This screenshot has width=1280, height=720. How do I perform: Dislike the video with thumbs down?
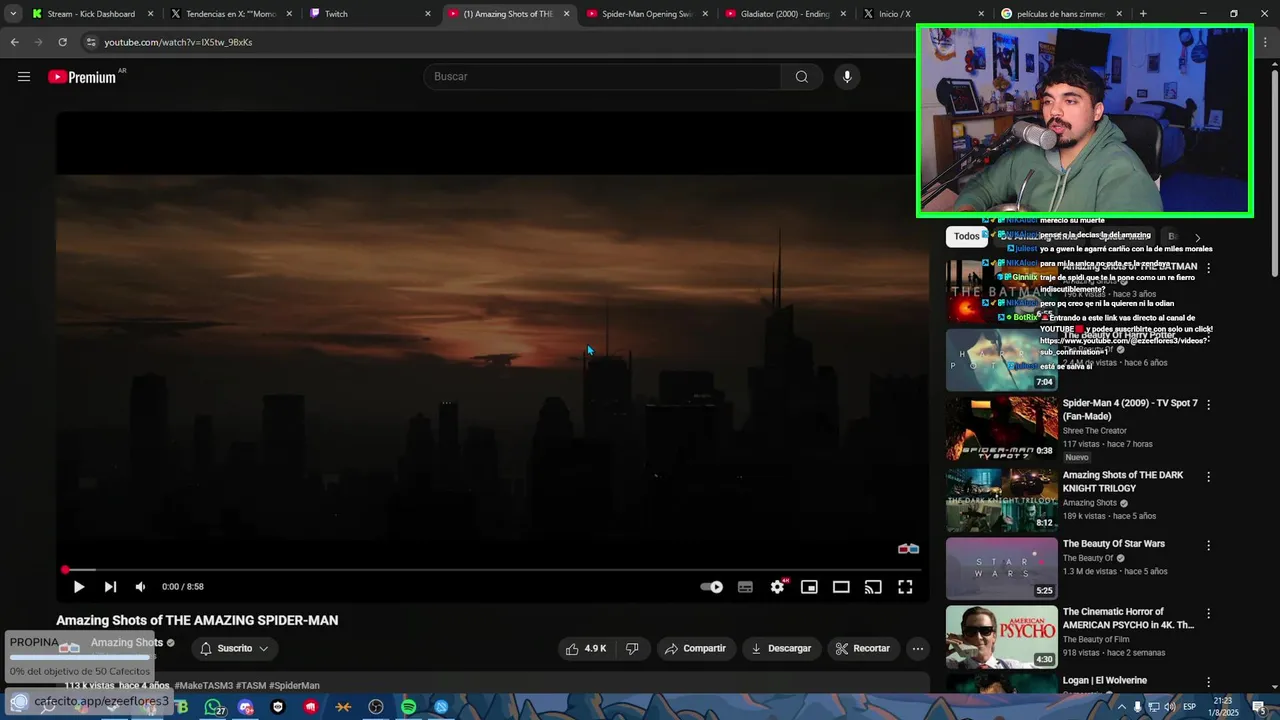(633, 648)
